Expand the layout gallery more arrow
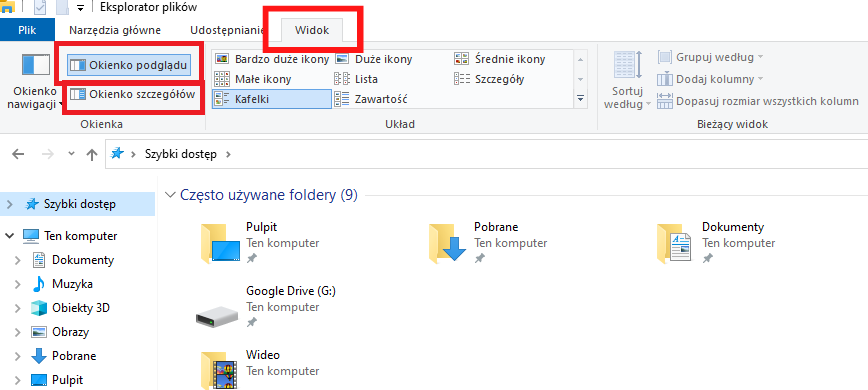 tap(580, 98)
